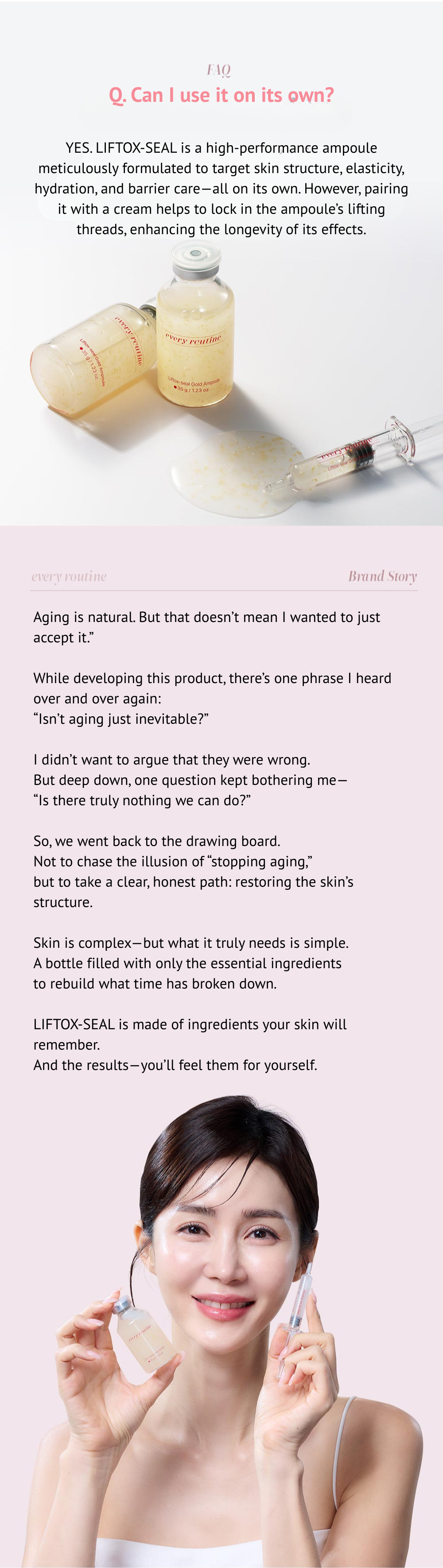Click the "Can I use it on its own?" heading

221,96
